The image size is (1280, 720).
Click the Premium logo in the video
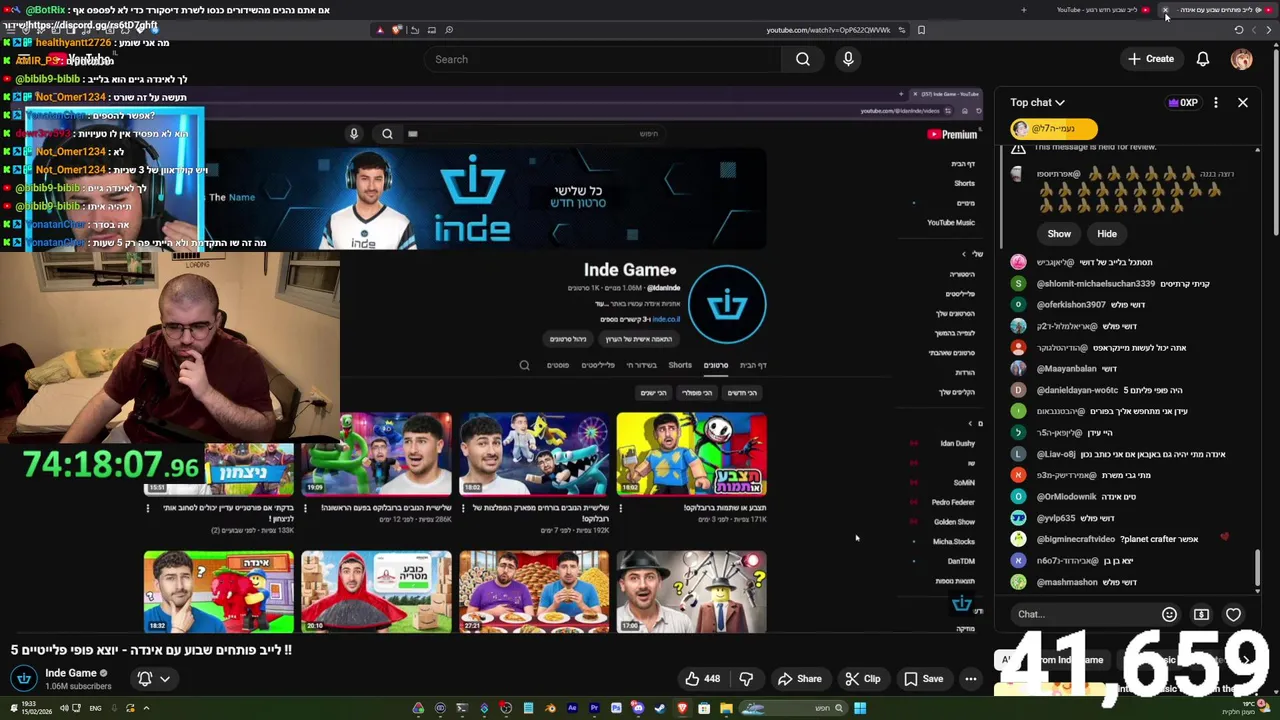(952, 134)
